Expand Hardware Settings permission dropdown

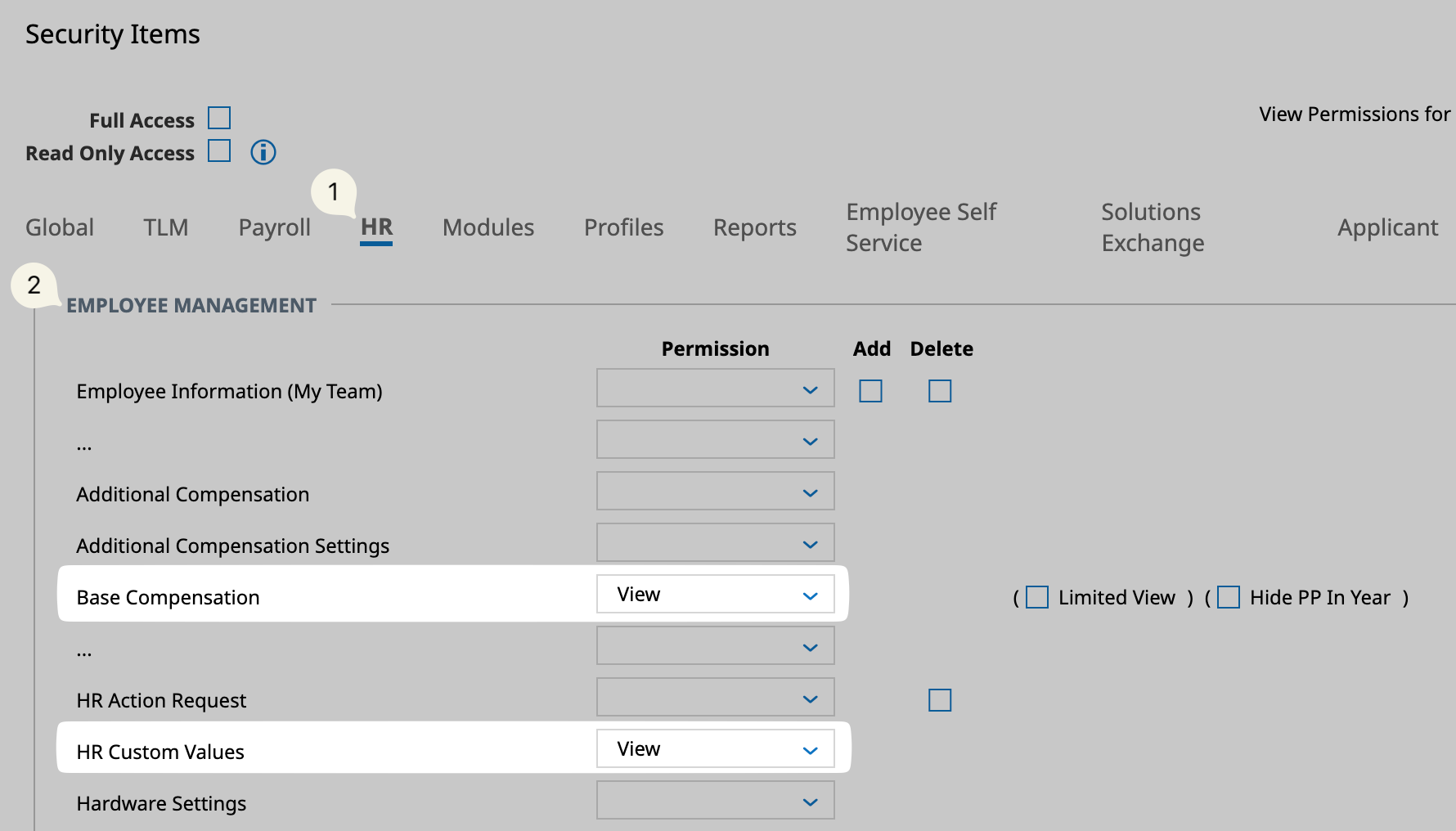(715, 801)
